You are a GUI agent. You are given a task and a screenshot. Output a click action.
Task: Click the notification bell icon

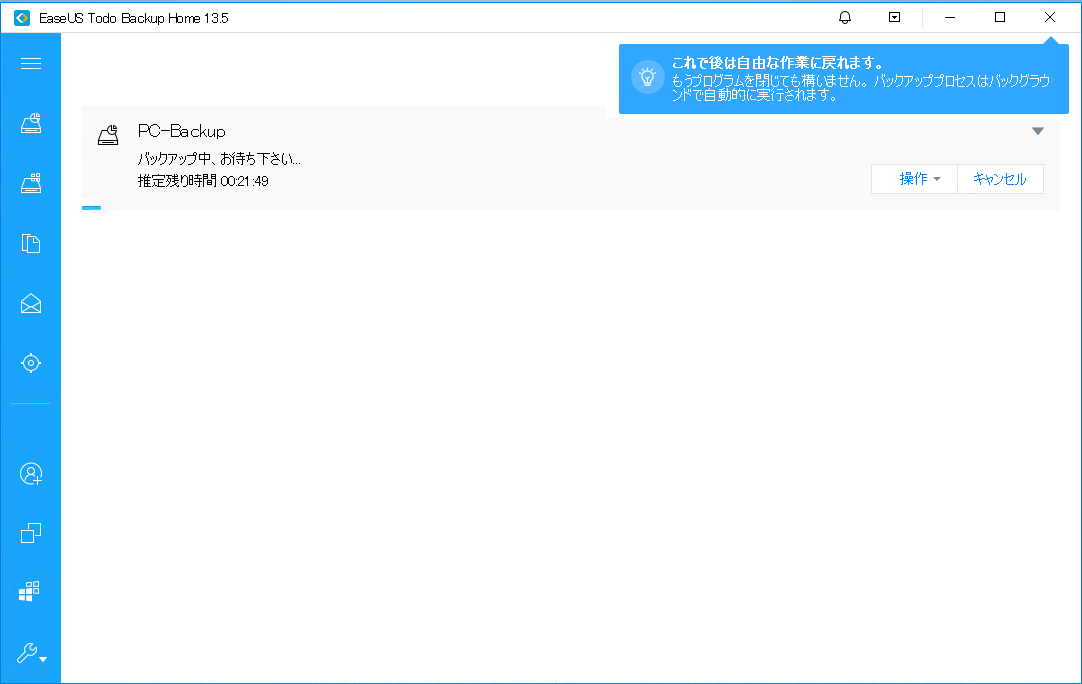coord(845,17)
